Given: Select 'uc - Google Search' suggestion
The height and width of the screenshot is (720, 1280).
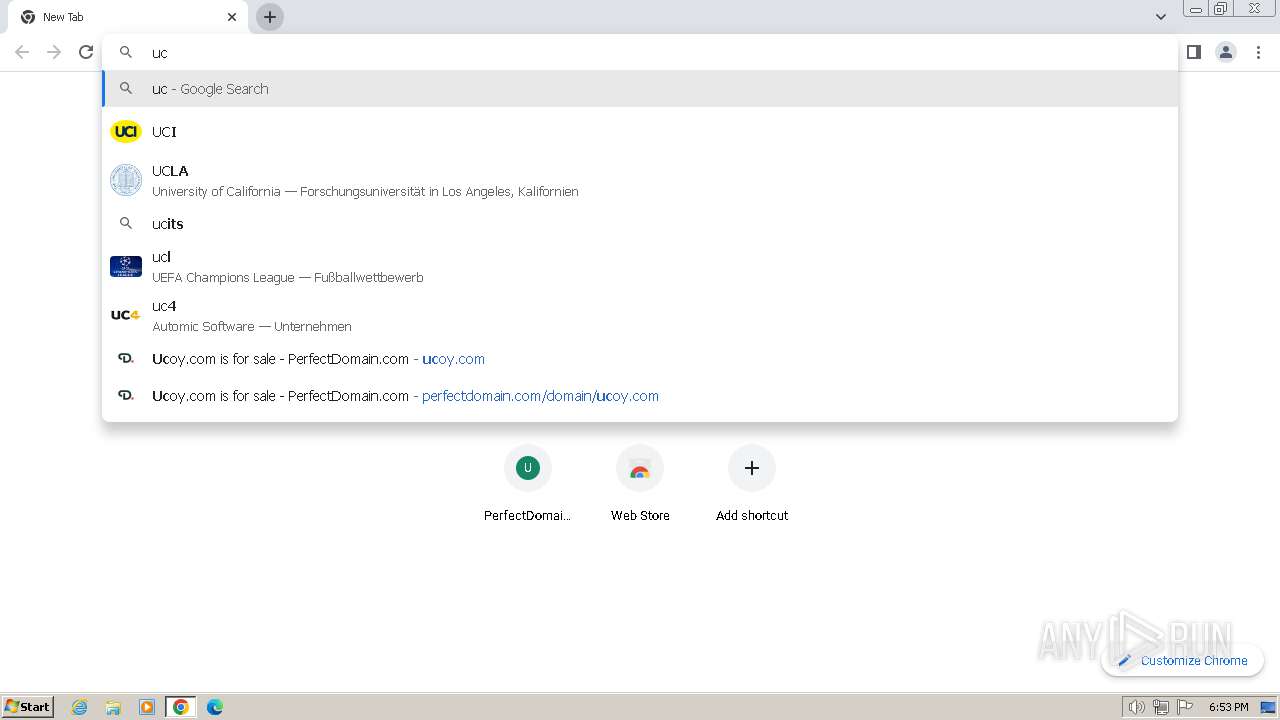Looking at the screenshot, I should pos(640,88).
